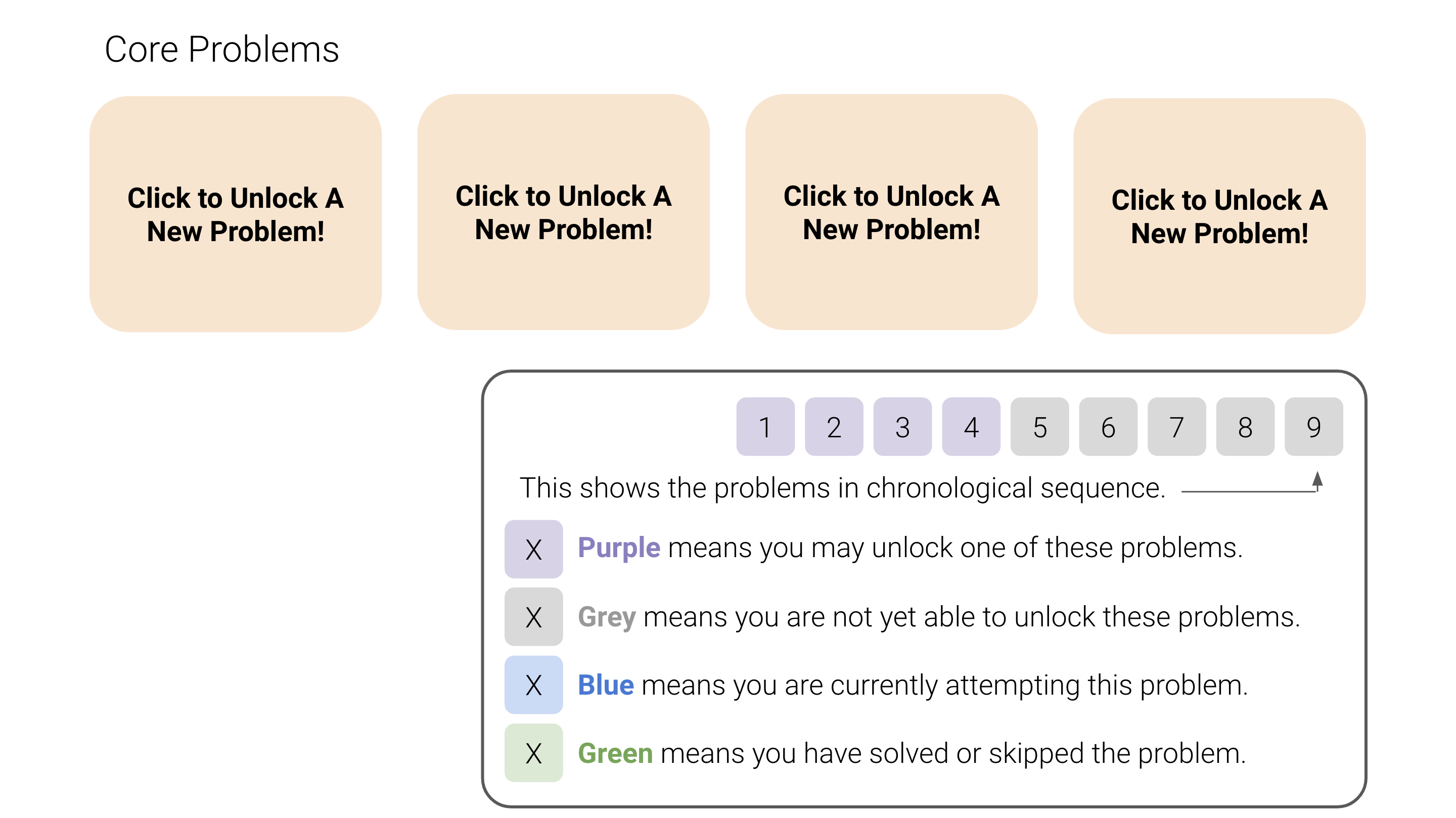This screenshot has width=1456, height=818.
Task: Unlock the third new problem card
Action: (x=891, y=212)
